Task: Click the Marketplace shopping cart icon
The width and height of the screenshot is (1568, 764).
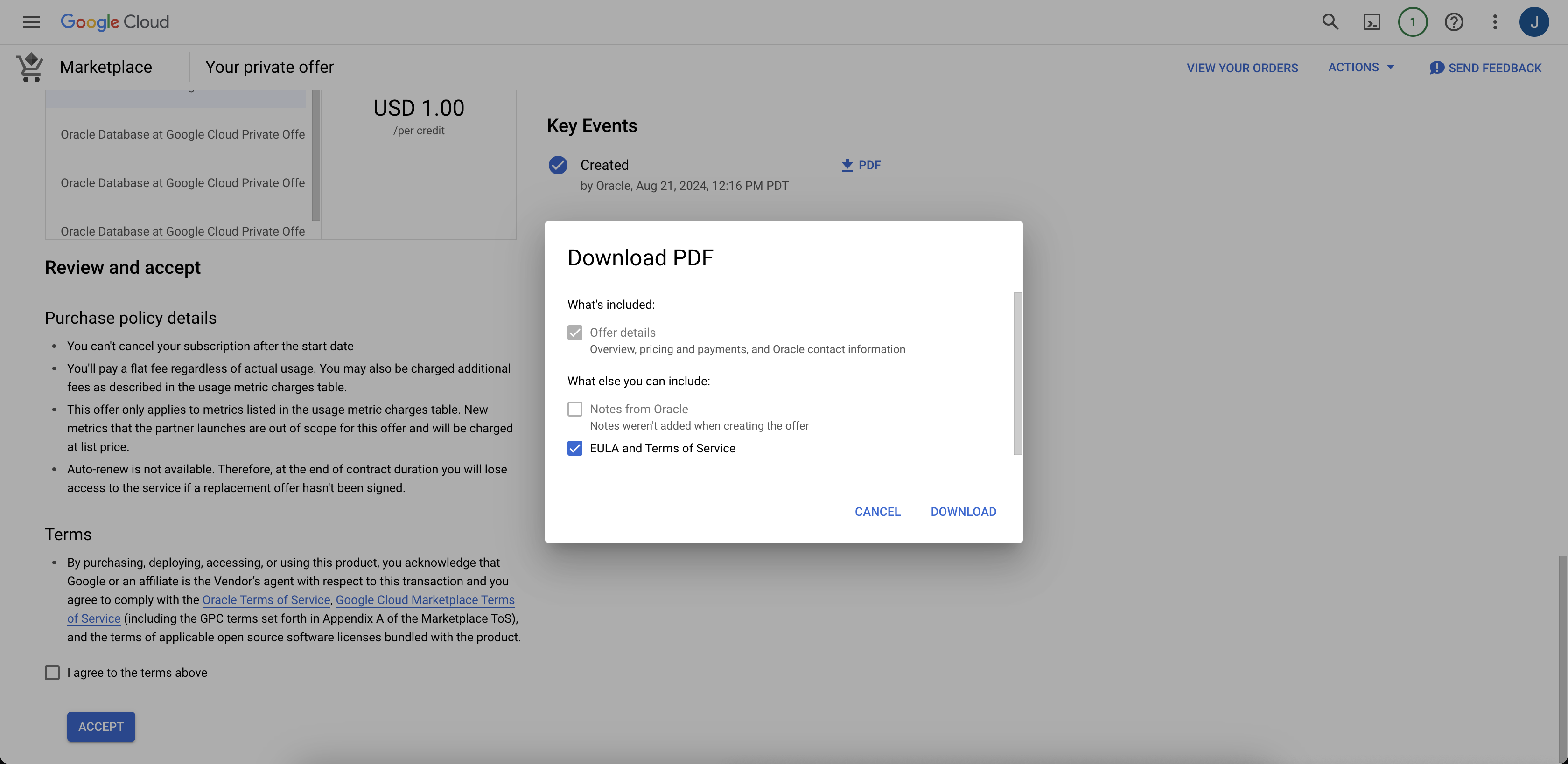Action: coord(28,67)
